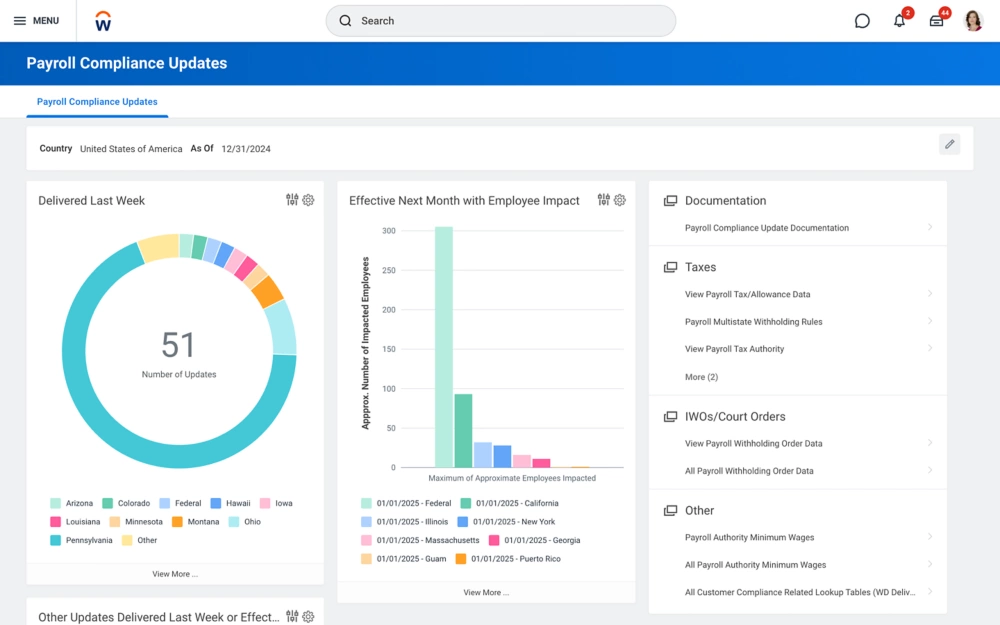Viewport: 1000px width, 625px height.
Task: Open gear settings on Delivered Last Week chart
Action: pyautogui.click(x=308, y=200)
